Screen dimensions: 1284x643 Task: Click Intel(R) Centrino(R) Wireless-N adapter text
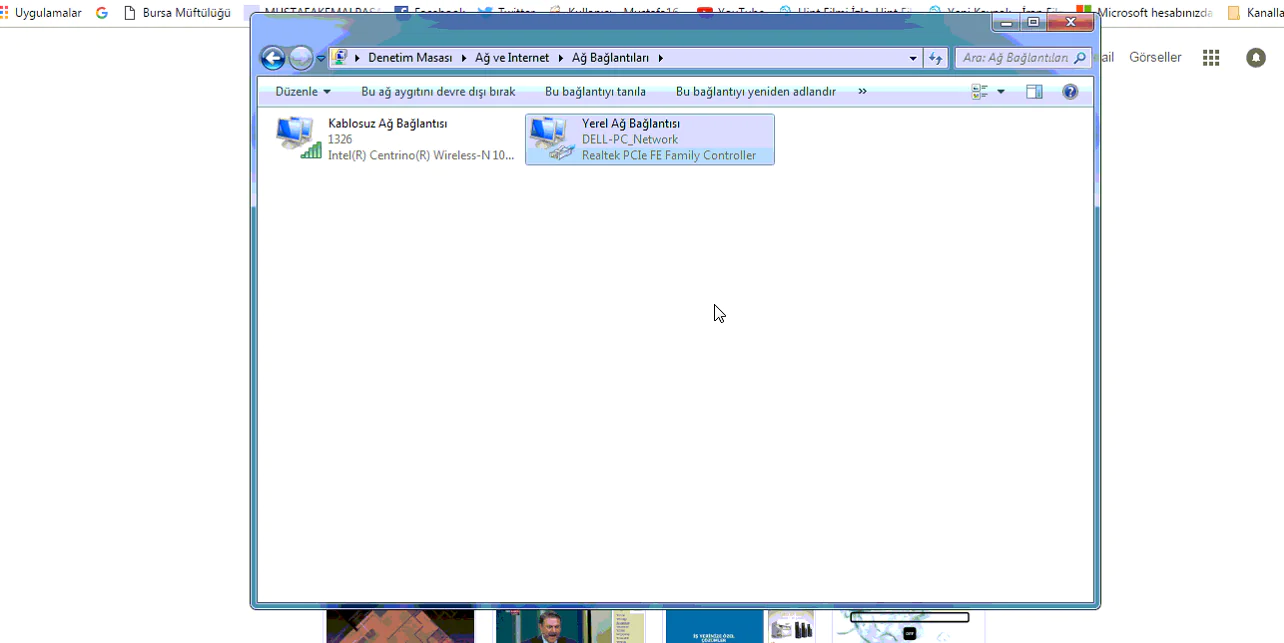click(421, 155)
